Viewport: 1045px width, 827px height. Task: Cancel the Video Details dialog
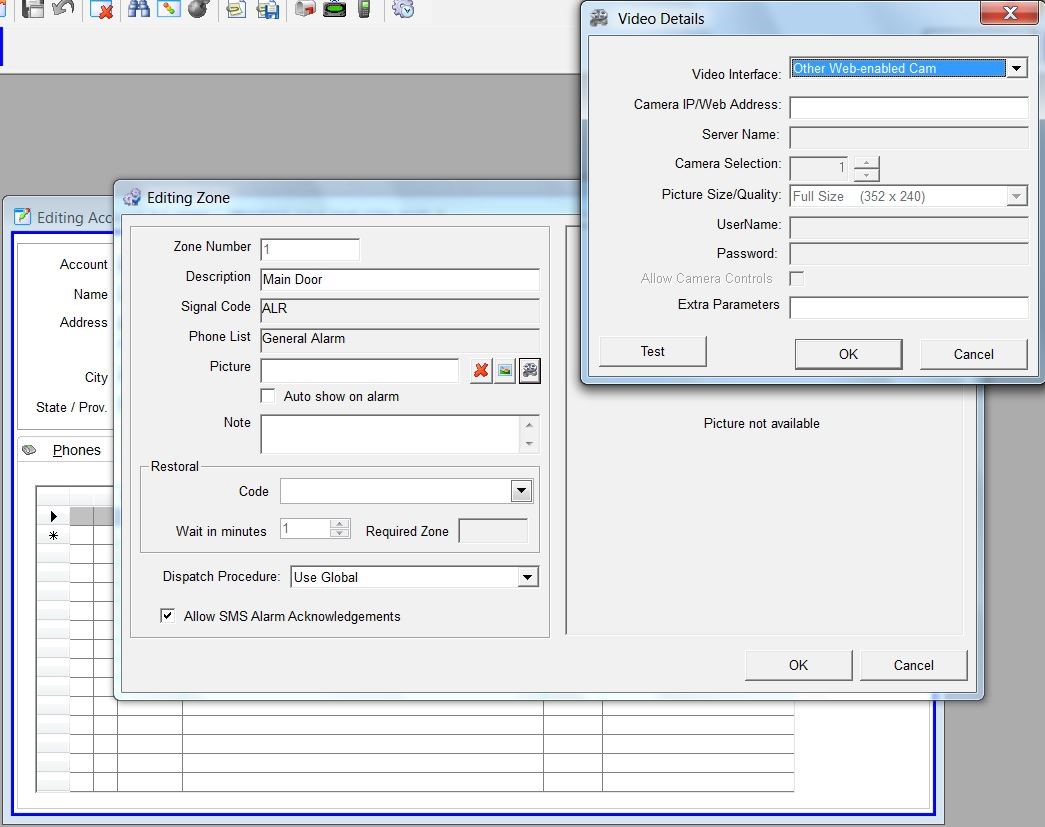click(x=974, y=354)
